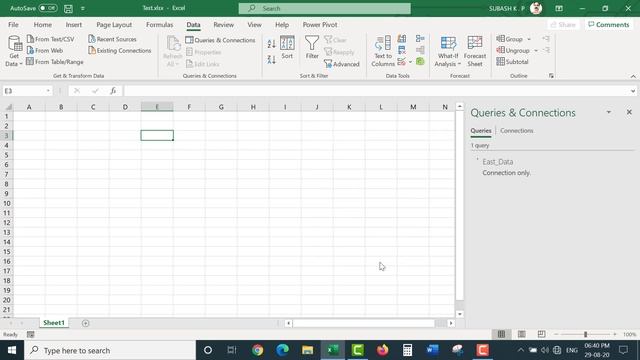This screenshot has width=640, height=360.
Task: Sort Z to A descending
Action: 271,60
